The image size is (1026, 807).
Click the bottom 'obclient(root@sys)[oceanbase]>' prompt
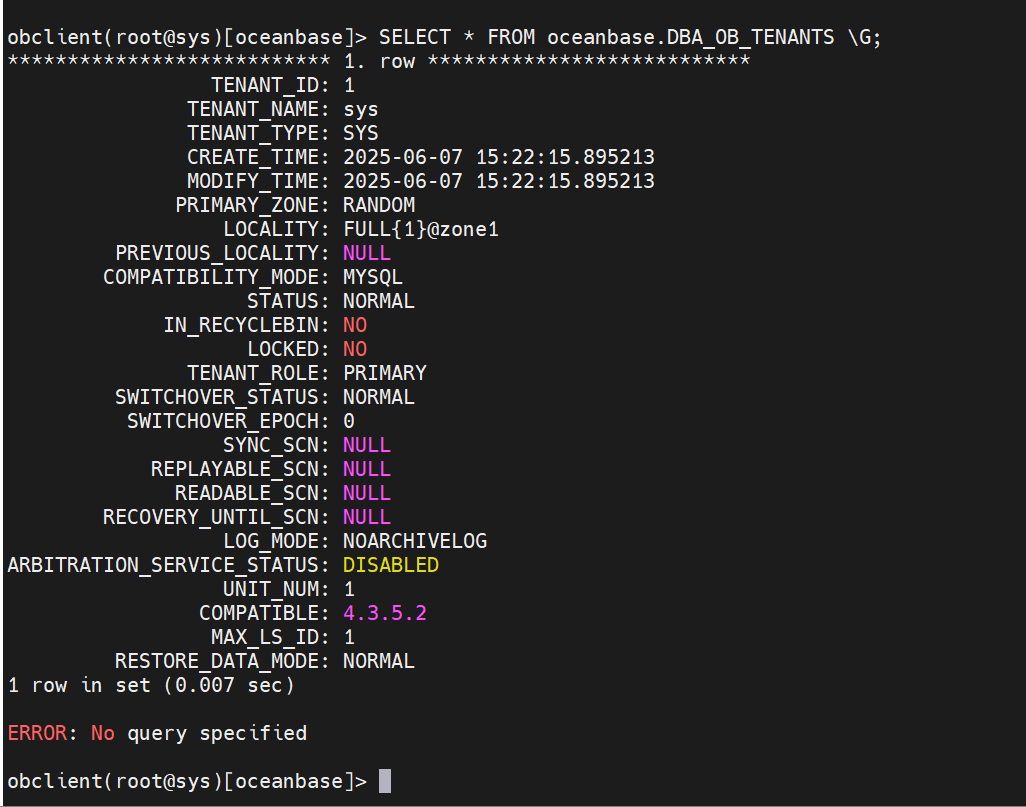tap(187, 781)
